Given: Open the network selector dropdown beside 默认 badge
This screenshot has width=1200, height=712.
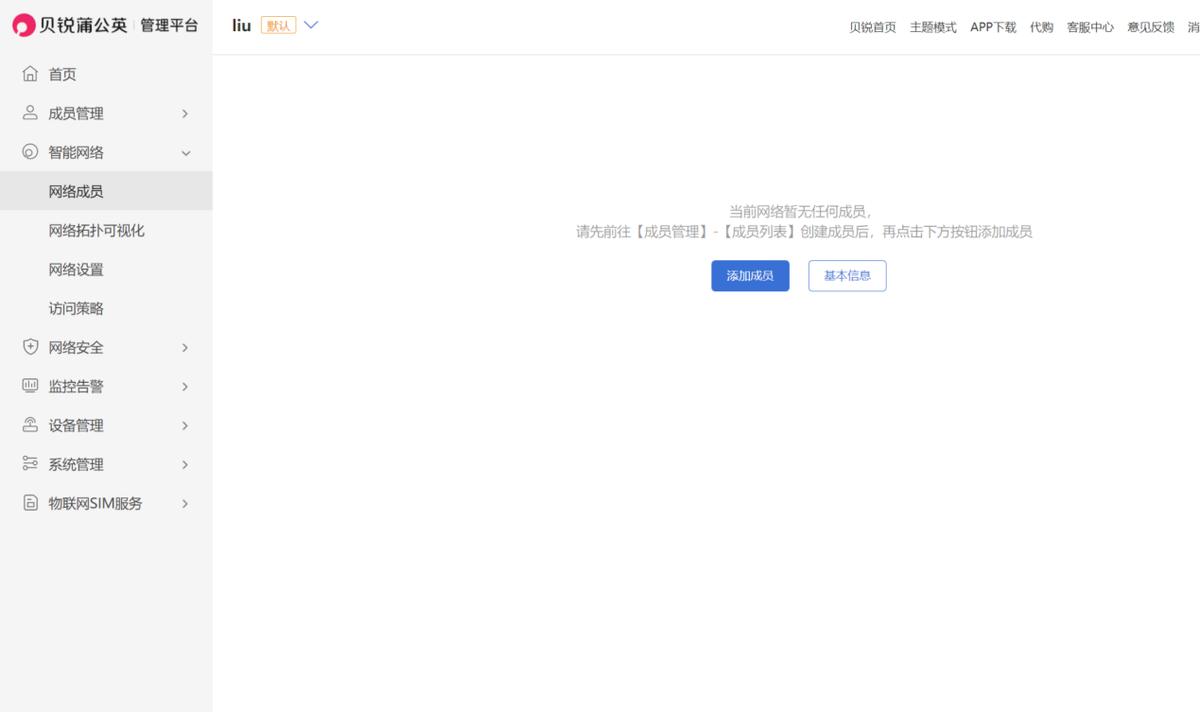Looking at the screenshot, I should point(311,25).
